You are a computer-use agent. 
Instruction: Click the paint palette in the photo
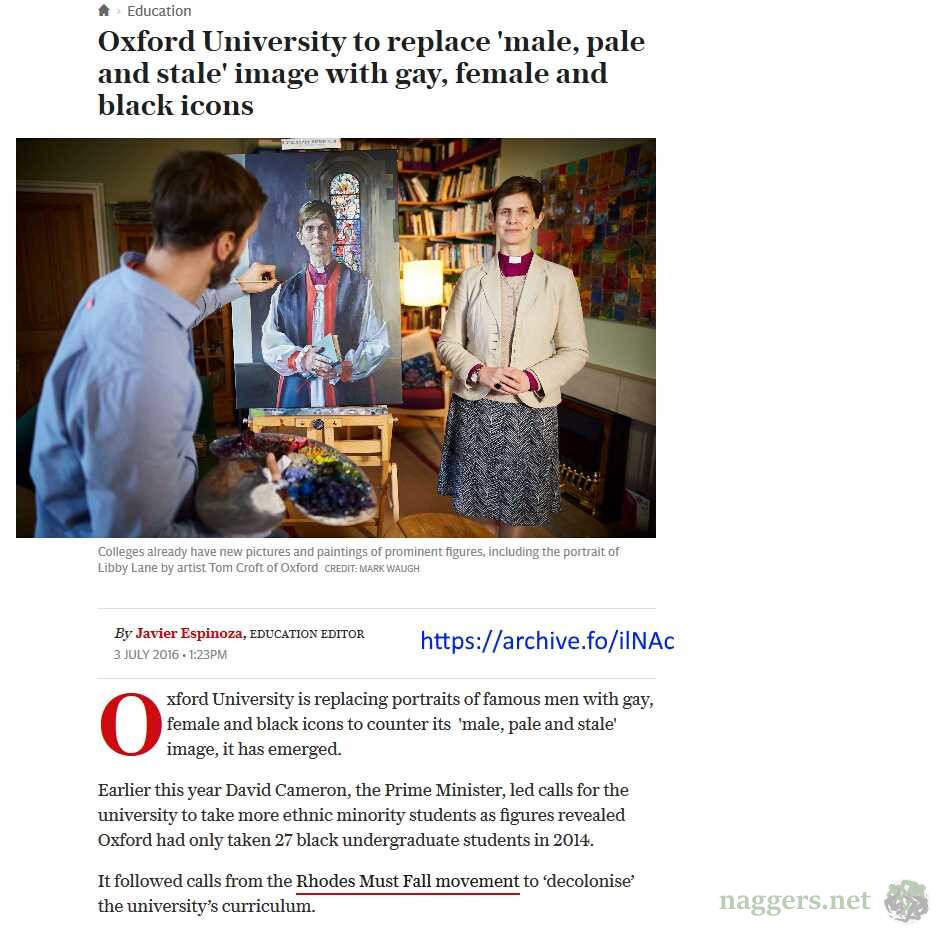(x=293, y=478)
